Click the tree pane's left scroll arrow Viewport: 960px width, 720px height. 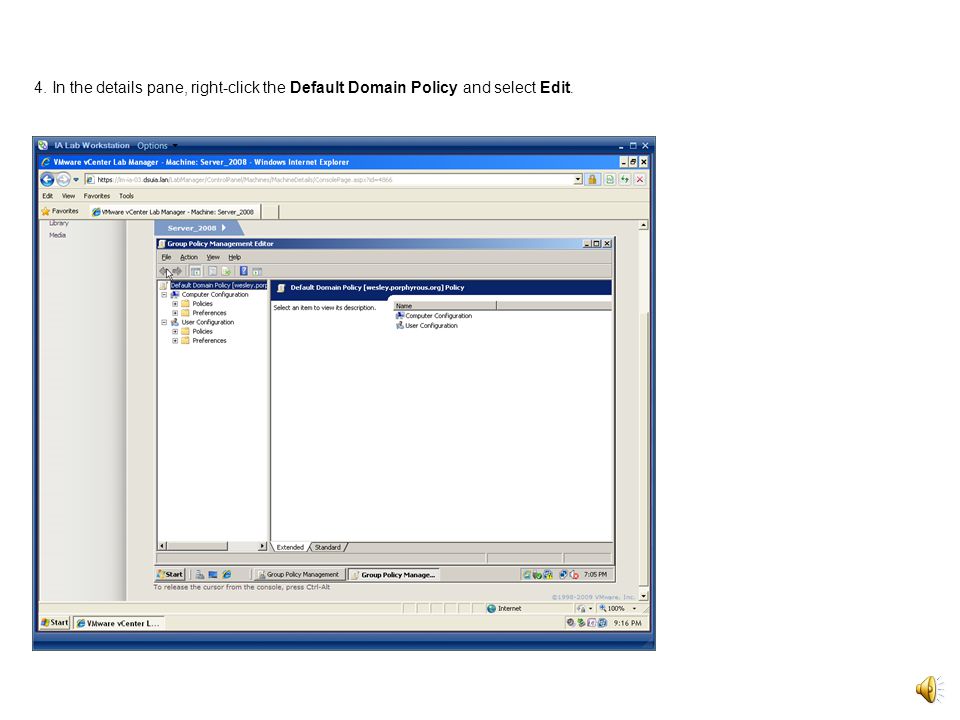click(162, 546)
